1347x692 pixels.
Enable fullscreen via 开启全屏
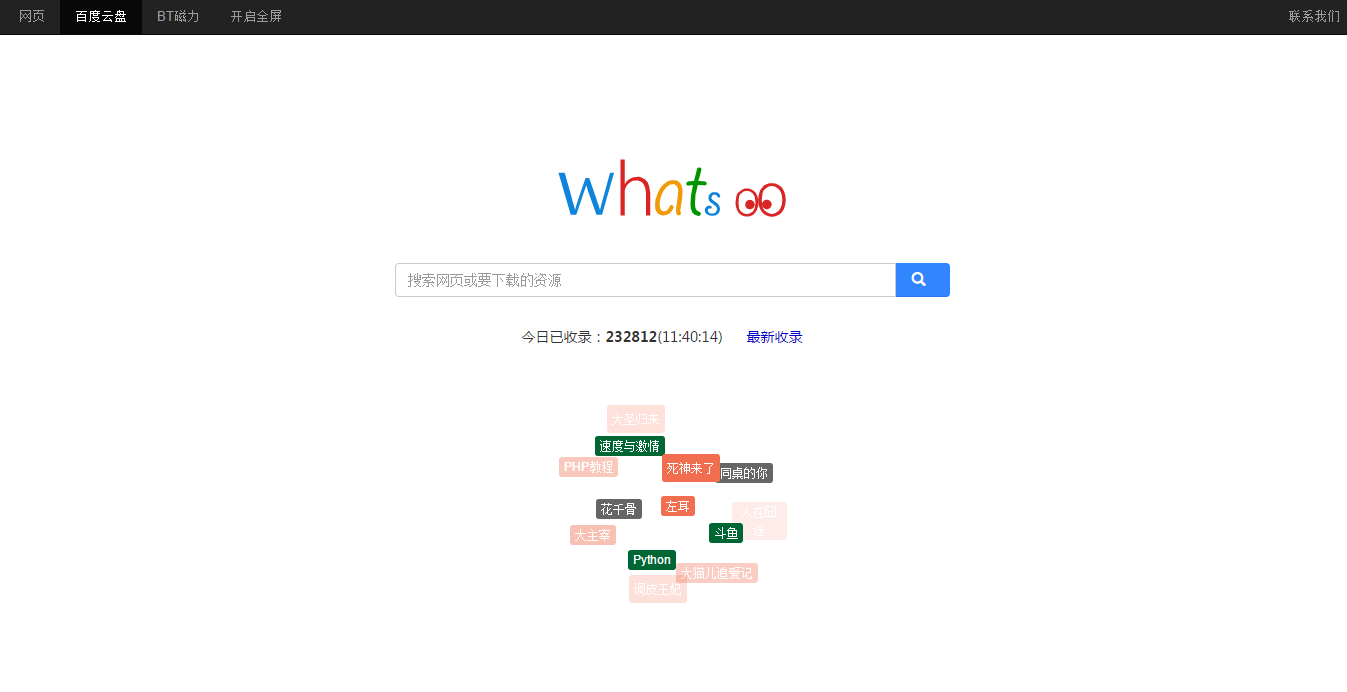(x=256, y=16)
